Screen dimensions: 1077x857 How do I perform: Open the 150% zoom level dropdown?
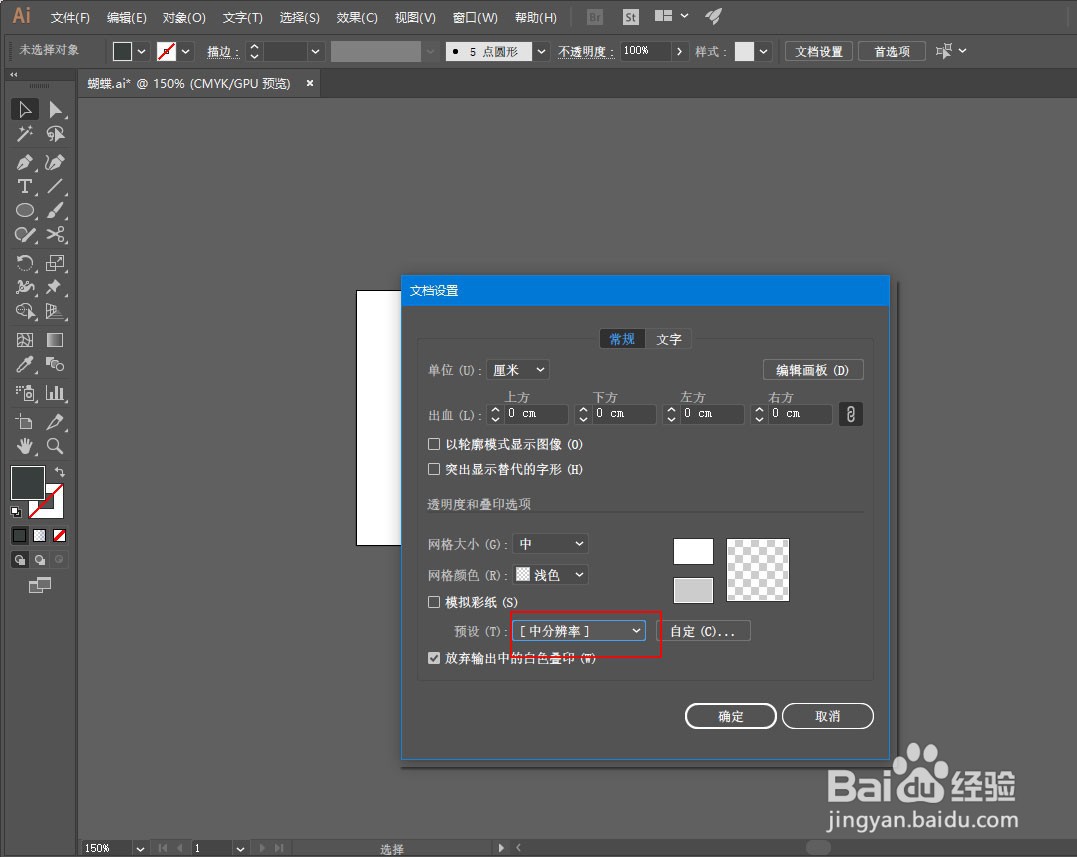pyautogui.click(x=140, y=849)
